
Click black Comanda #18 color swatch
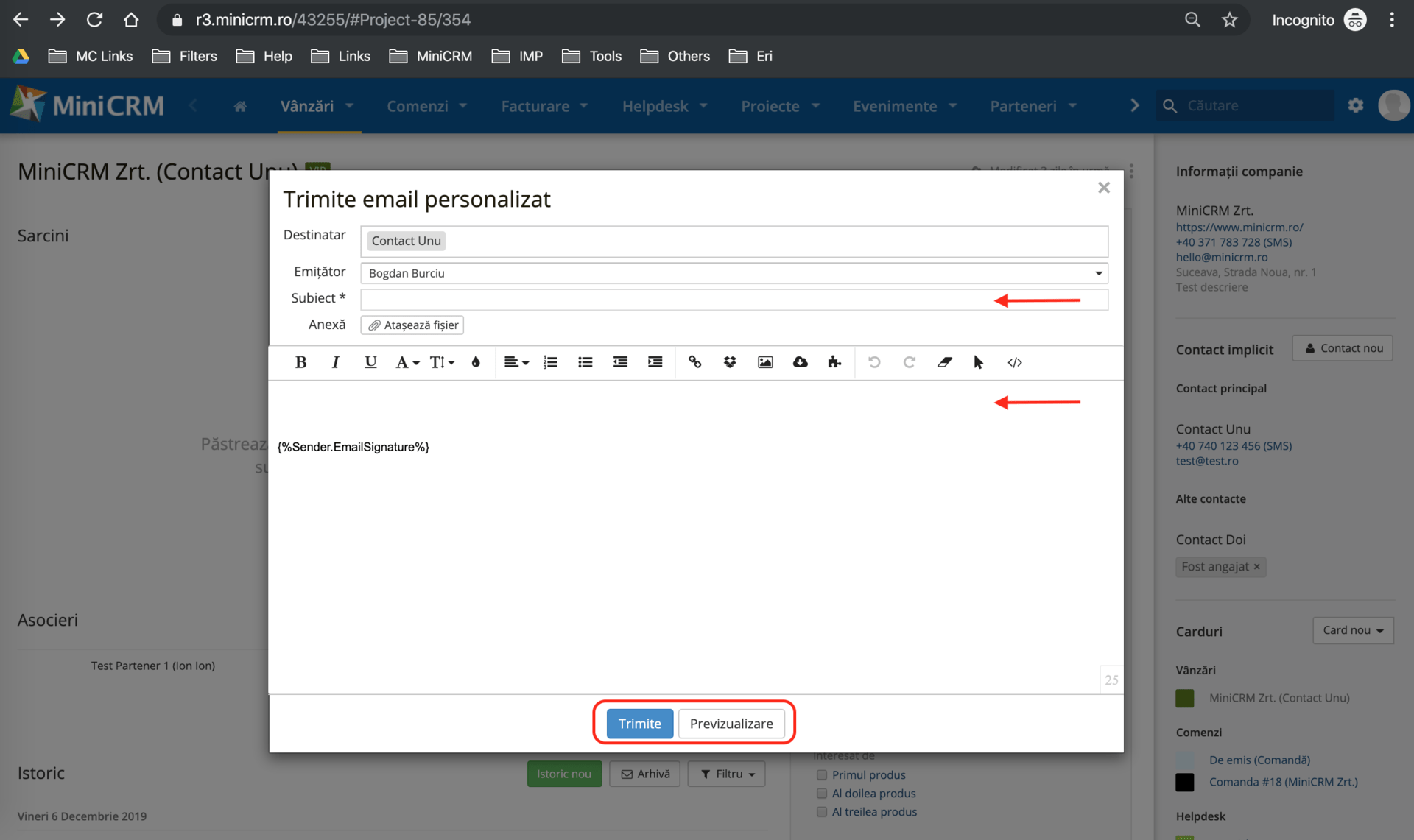(1185, 782)
